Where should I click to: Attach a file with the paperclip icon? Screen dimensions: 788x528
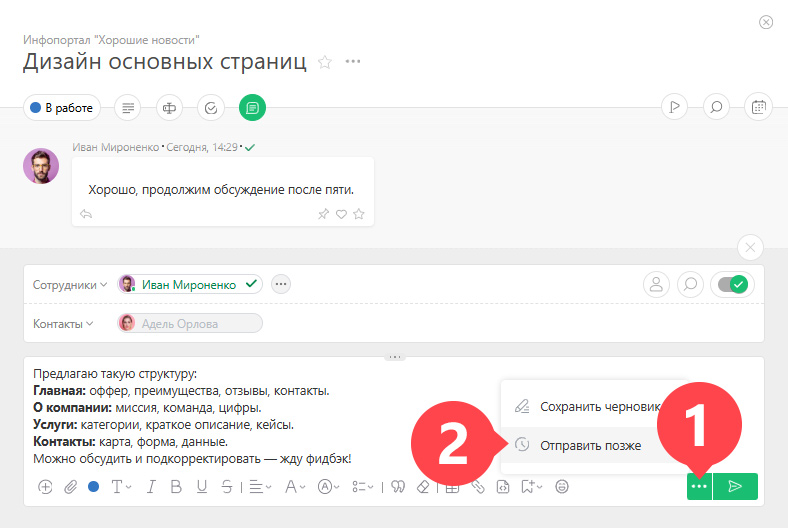[x=70, y=487]
